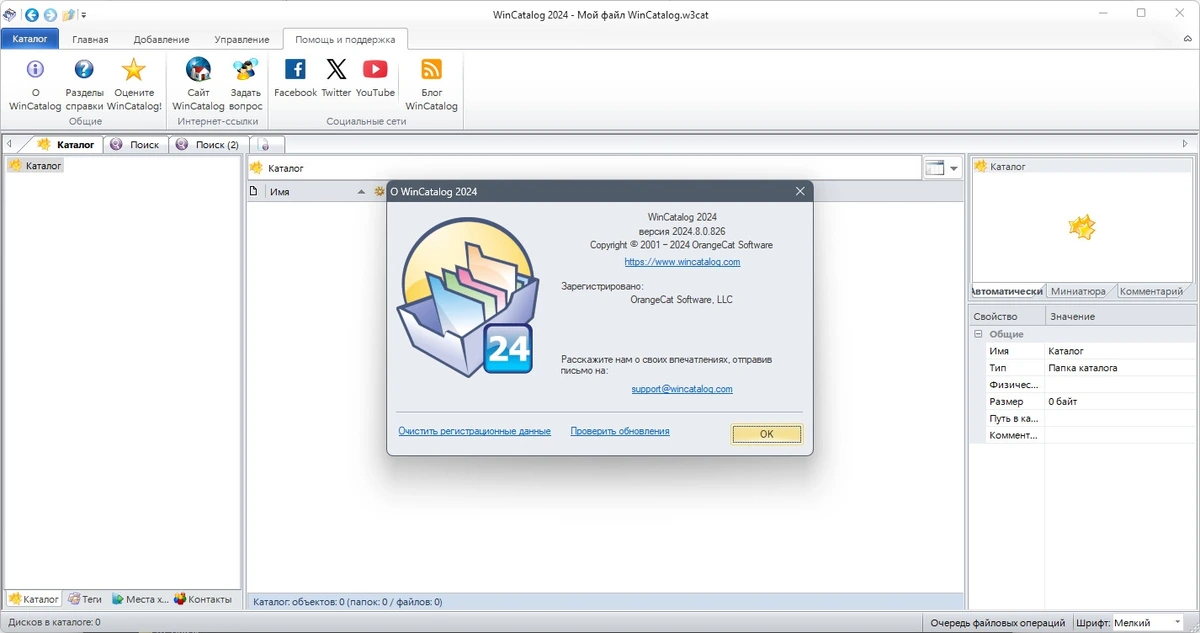This screenshot has width=1200, height=633.
Task: Switch to the 'Миниатюра' preview tab
Action: point(1078,291)
